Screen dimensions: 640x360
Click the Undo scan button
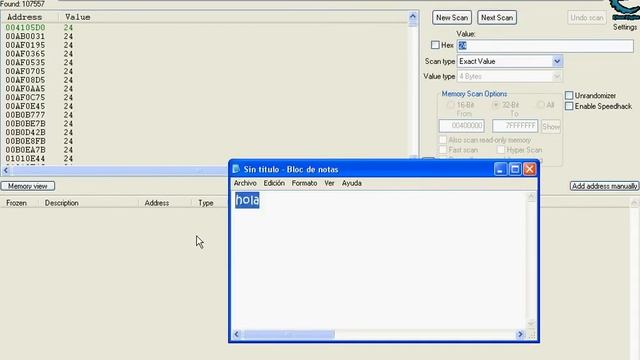(587, 18)
